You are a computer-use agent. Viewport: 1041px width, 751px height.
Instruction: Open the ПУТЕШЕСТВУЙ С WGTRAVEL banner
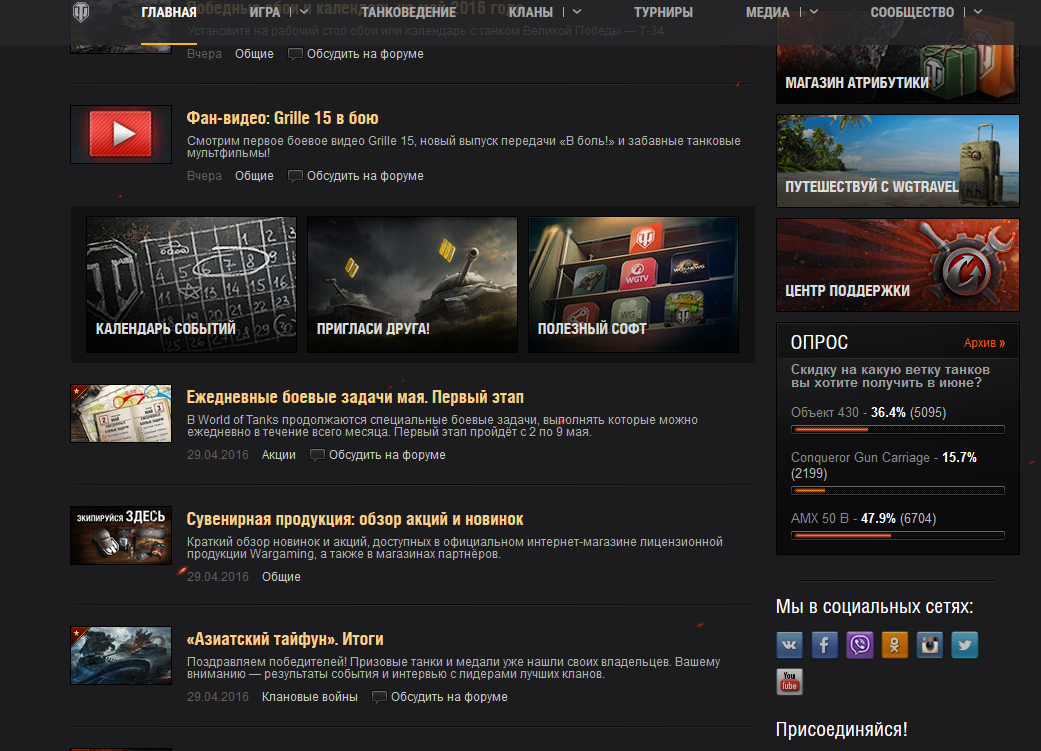click(898, 161)
